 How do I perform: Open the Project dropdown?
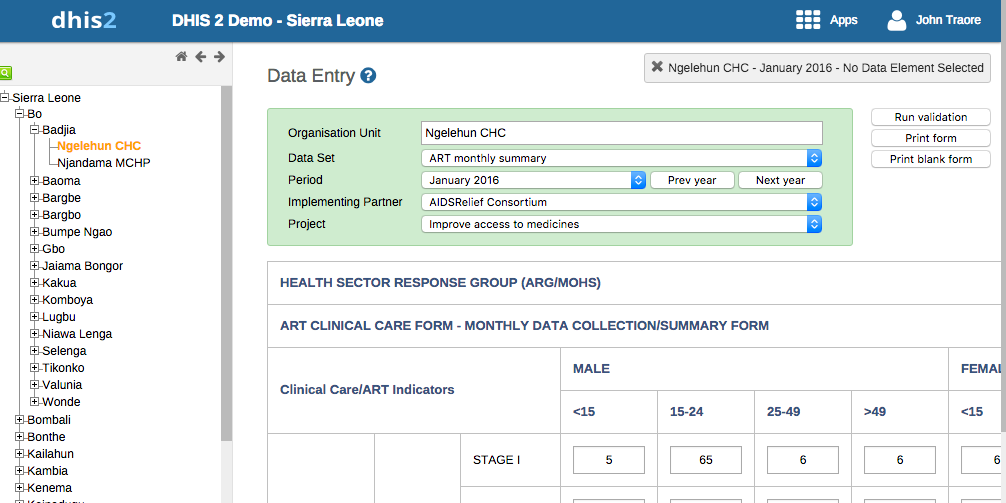pos(621,224)
